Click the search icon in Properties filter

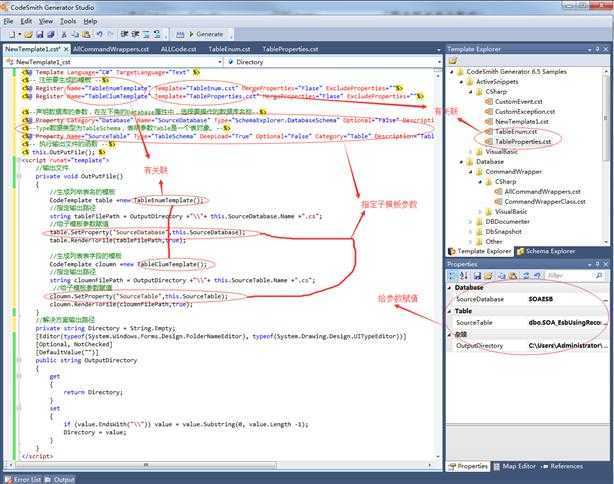tap(599, 276)
